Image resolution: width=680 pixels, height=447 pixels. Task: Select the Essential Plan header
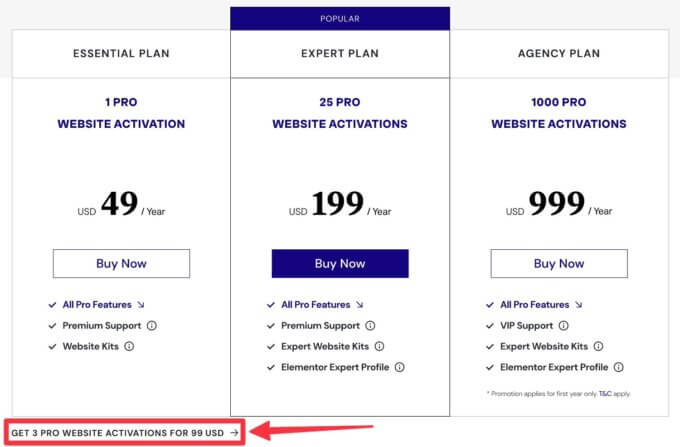click(121, 53)
